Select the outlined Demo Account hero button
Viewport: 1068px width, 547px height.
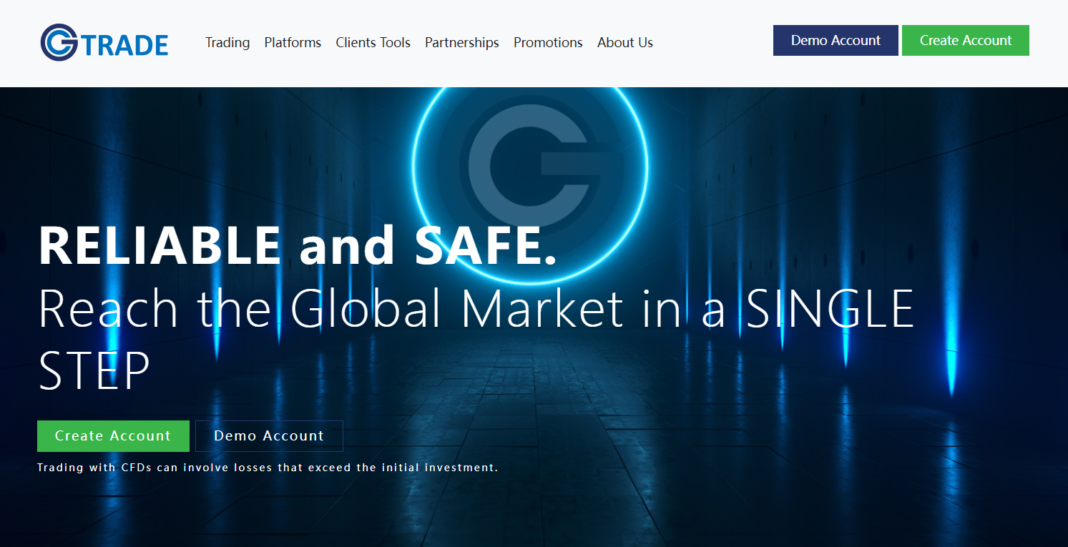click(x=268, y=436)
